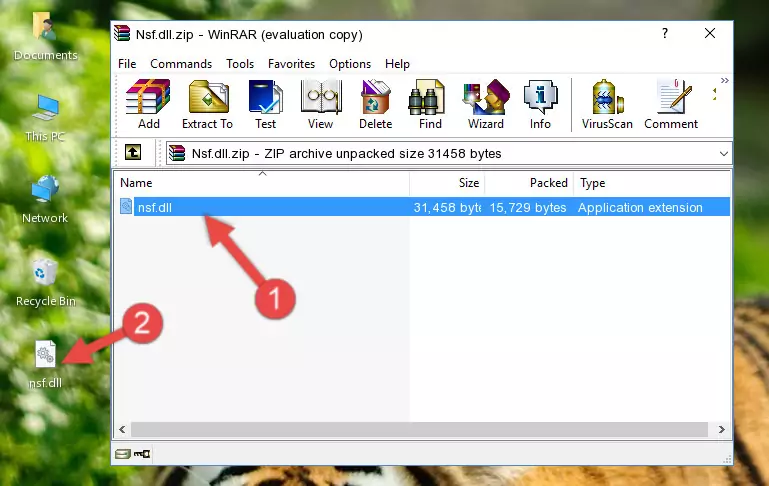The height and width of the screenshot is (486, 769).
Task: Select the Network desktop icon
Action: 45,200
